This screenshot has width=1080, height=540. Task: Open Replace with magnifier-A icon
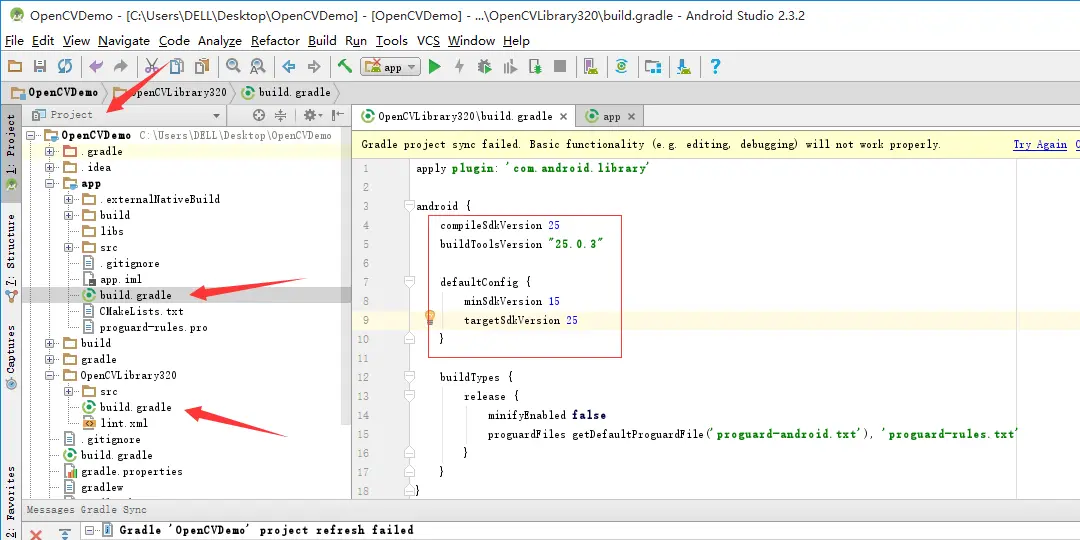point(258,66)
